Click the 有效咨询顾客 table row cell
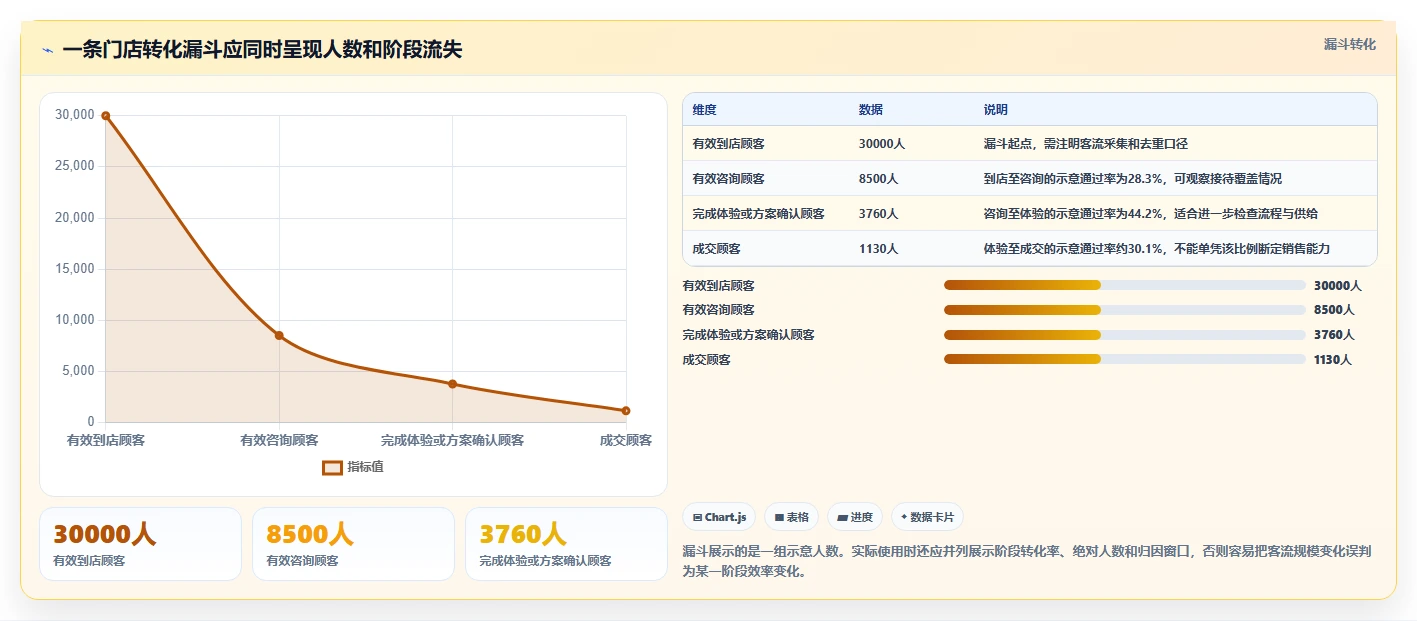 coord(766,179)
